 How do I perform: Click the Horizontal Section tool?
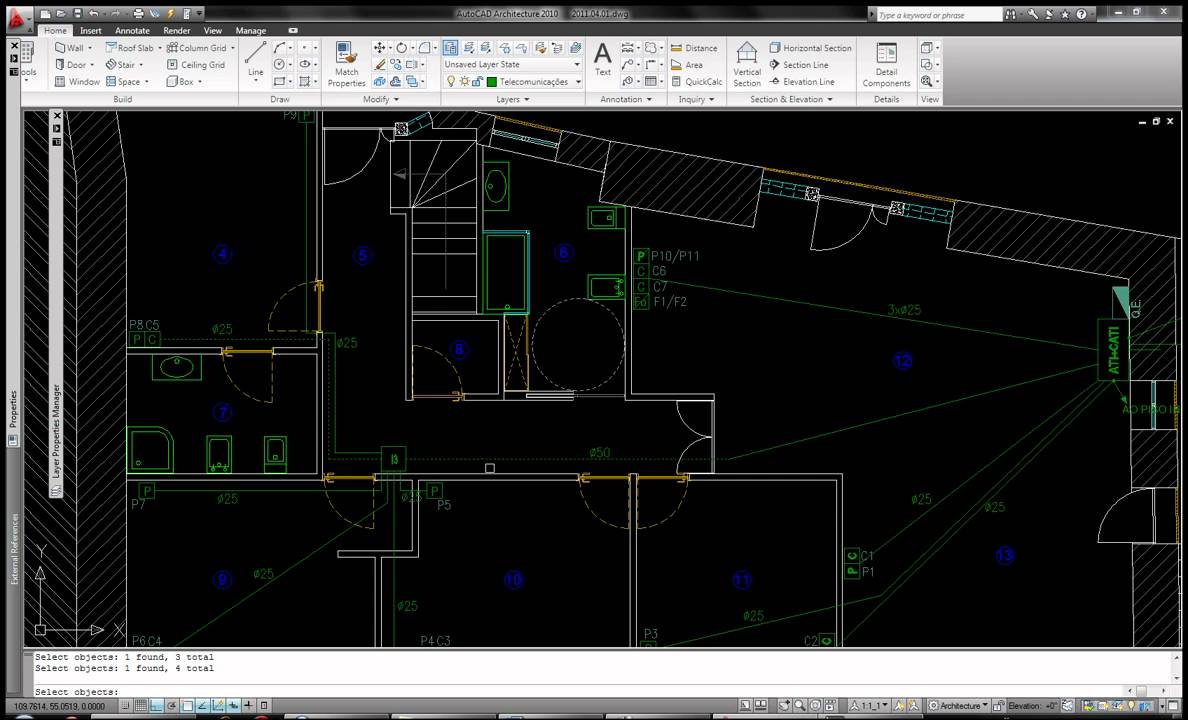pos(810,48)
